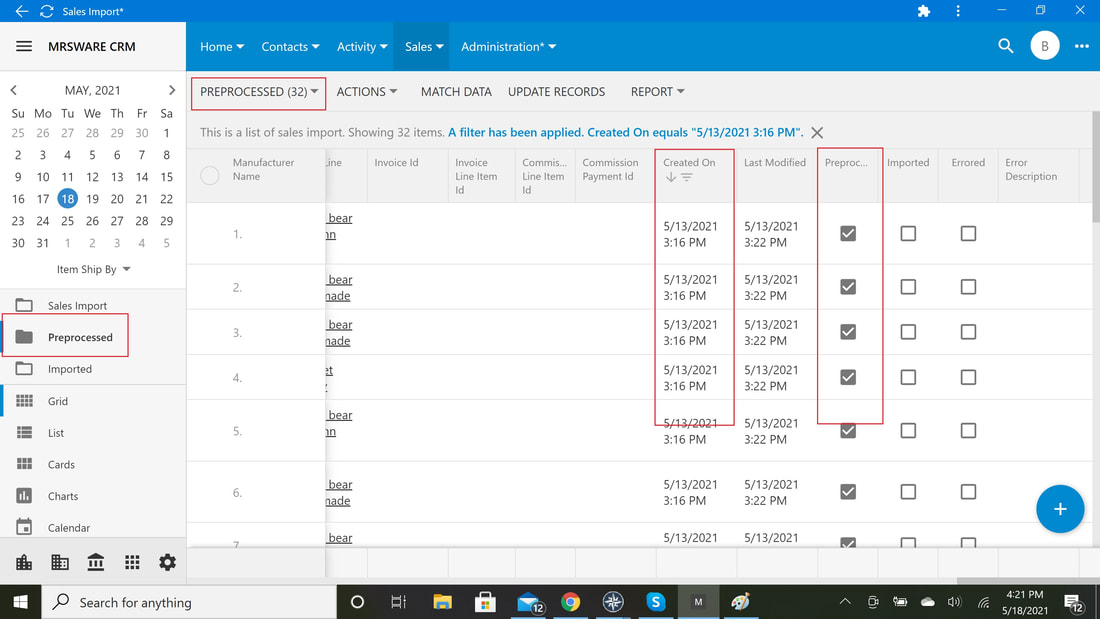1100x619 pixels.
Task: Toggle Errored checkbox in row 6
Action: coord(968,491)
